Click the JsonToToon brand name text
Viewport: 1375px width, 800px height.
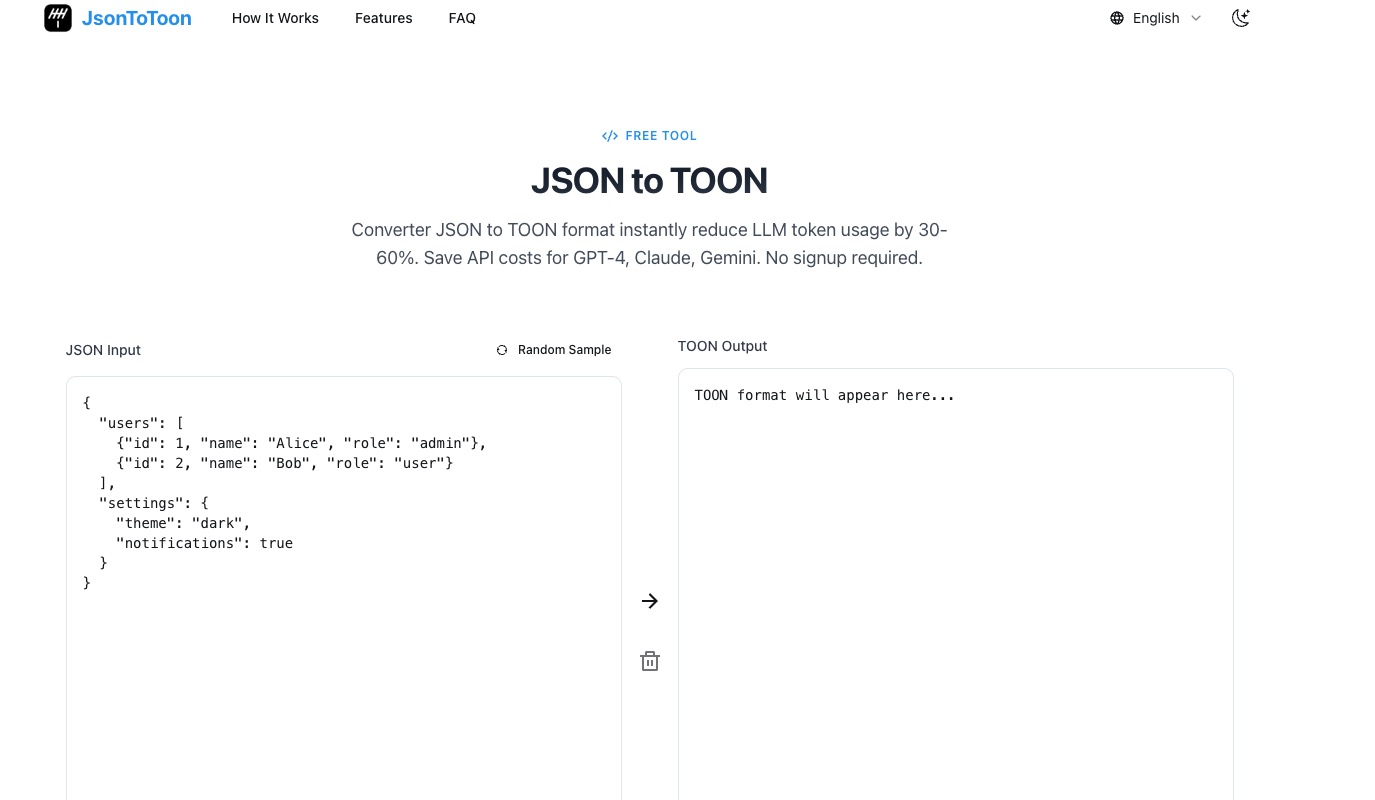pos(136,18)
